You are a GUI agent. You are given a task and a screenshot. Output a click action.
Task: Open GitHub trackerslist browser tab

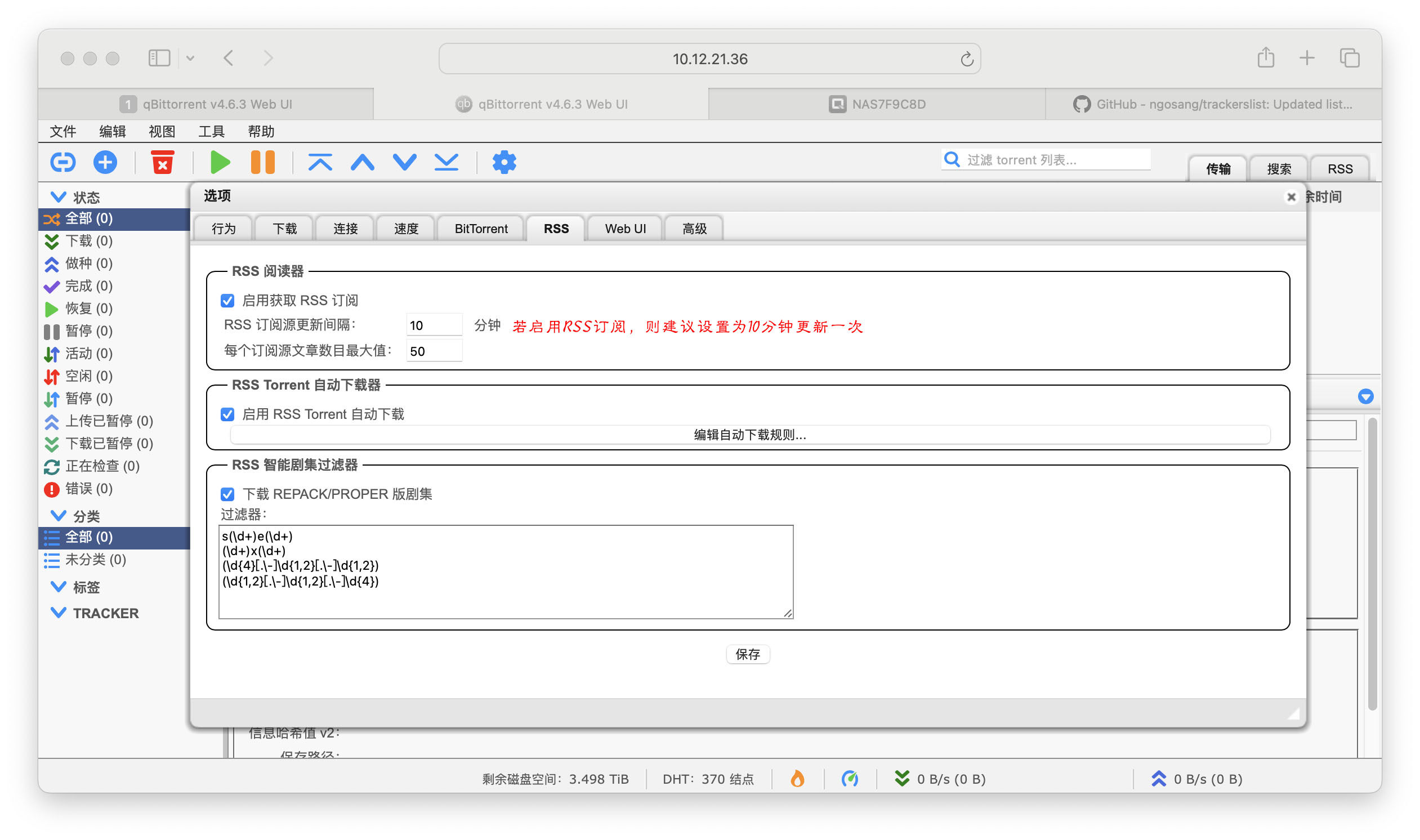click(x=1213, y=104)
